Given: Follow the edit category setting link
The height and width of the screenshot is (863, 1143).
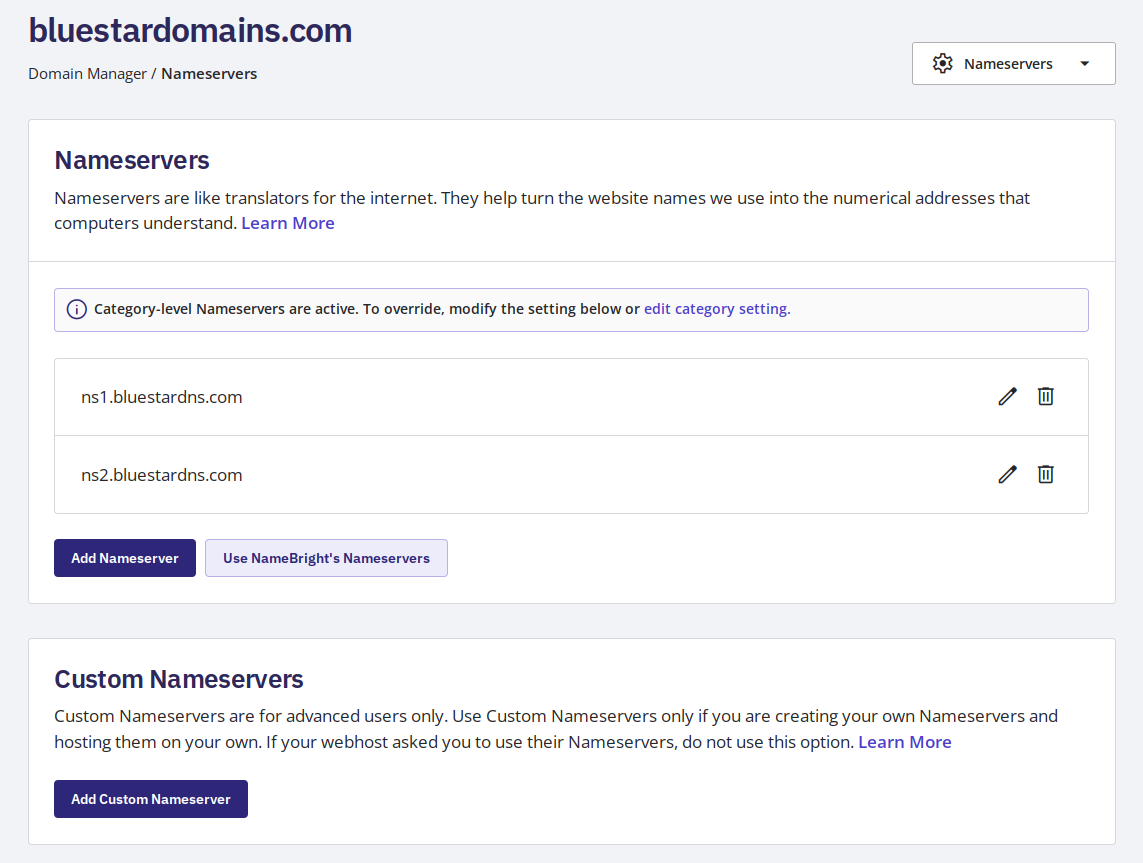Looking at the screenshot, I should [717, 309].
